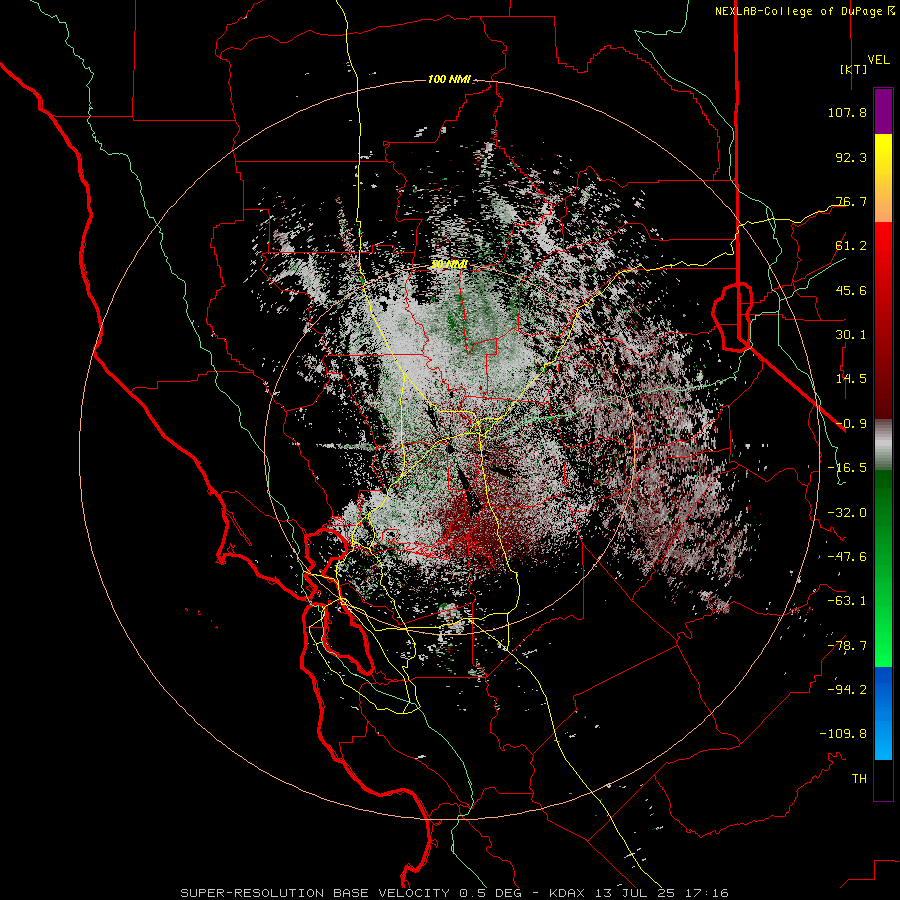Pick the gray near-zero segment of velocity scale

[883, 445]
